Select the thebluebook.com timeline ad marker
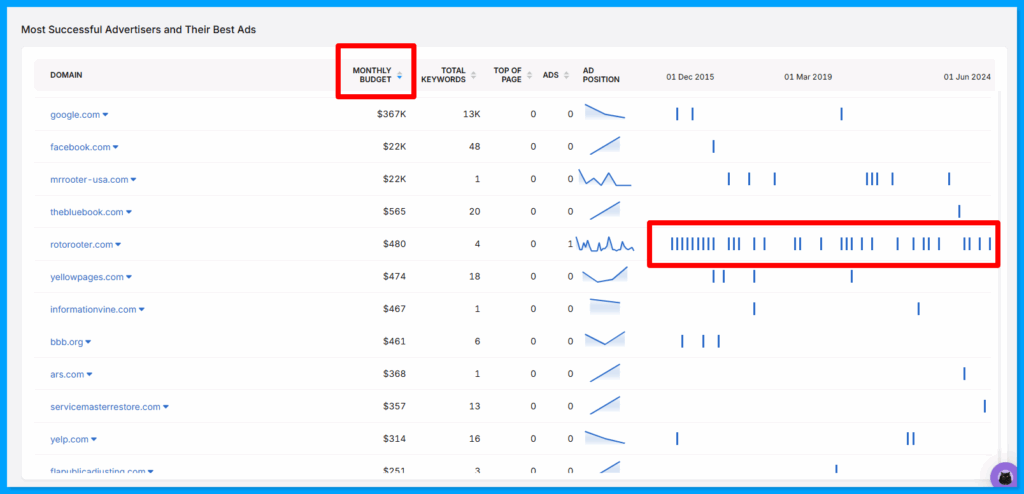 (x=959, y=211)
